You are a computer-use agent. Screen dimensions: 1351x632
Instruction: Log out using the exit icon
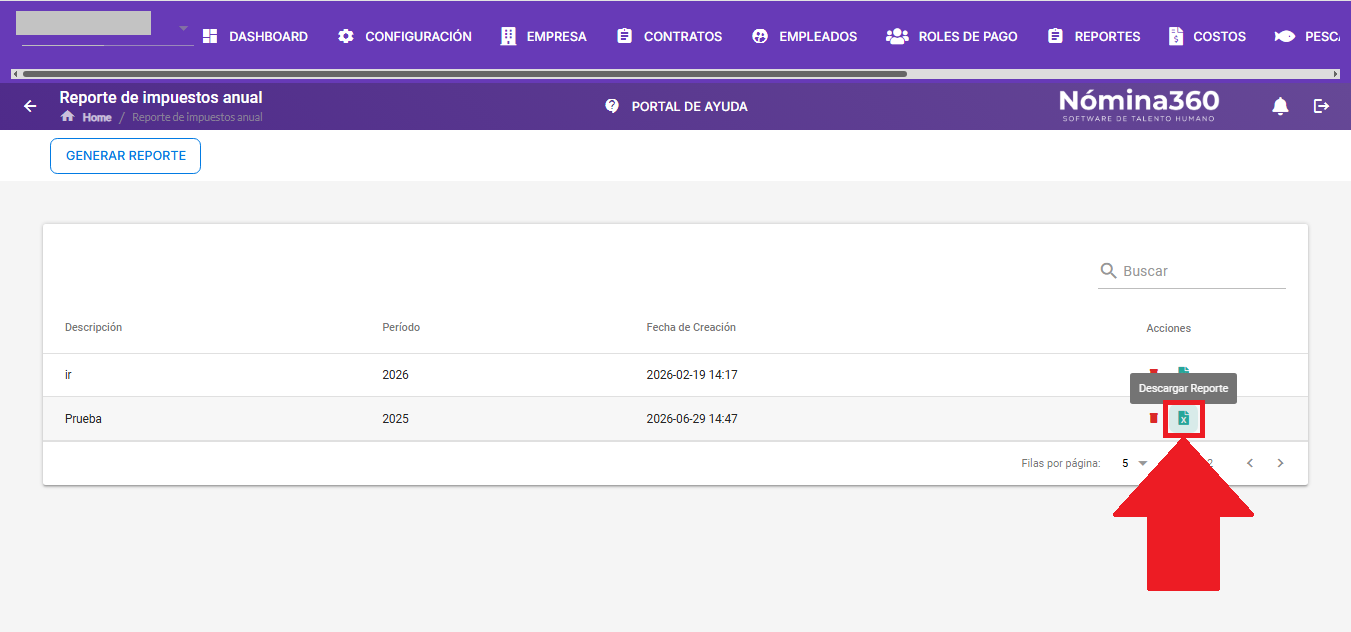pos(1322,106)
